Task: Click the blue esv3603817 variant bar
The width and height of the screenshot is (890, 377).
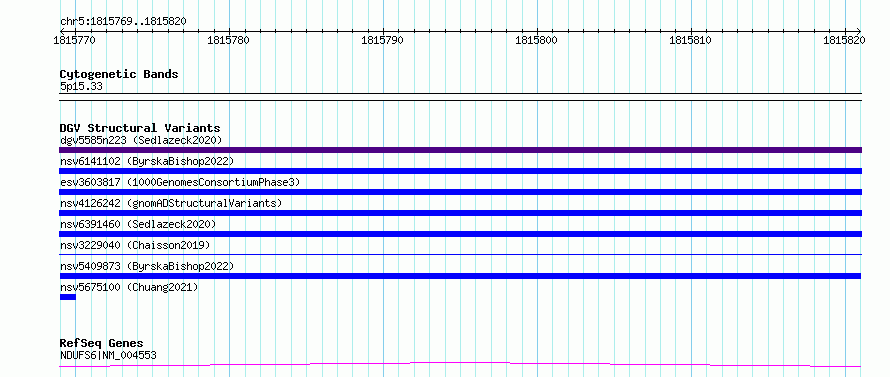Action: [x=460, y=192]
